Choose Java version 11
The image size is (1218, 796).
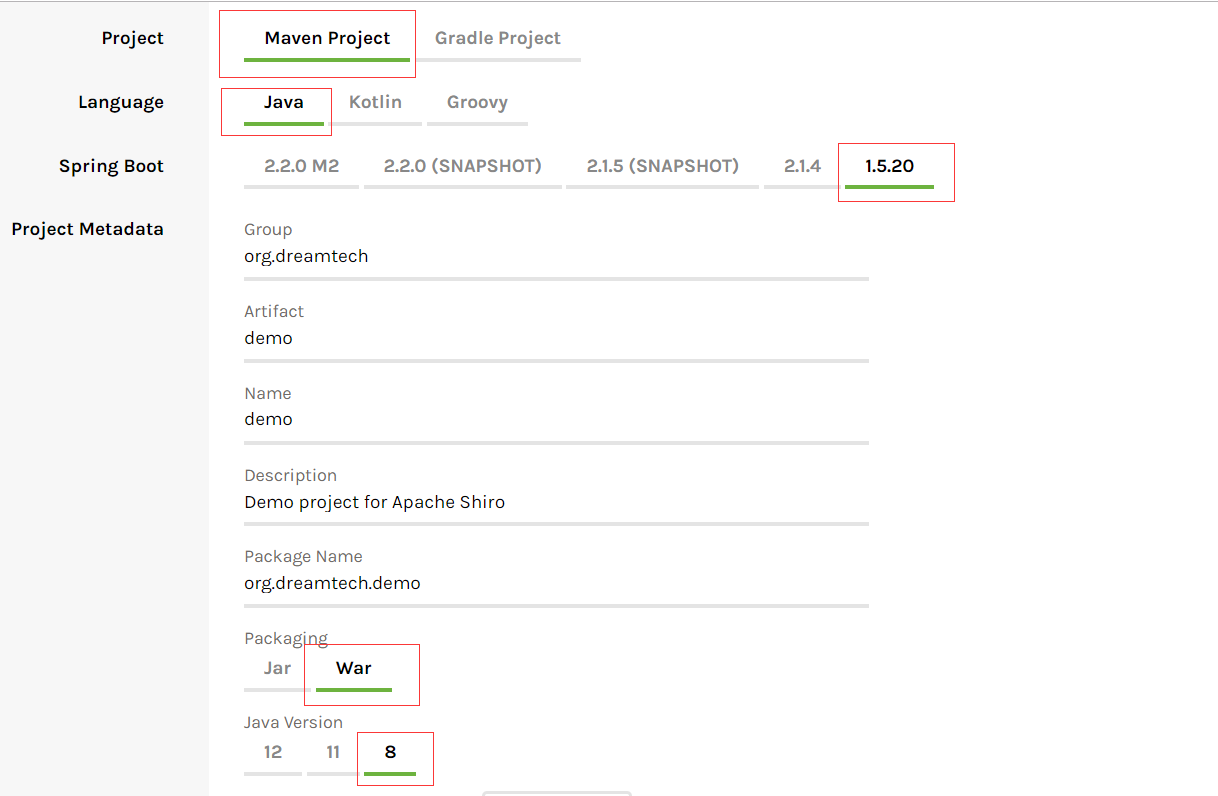pos(333,753)
